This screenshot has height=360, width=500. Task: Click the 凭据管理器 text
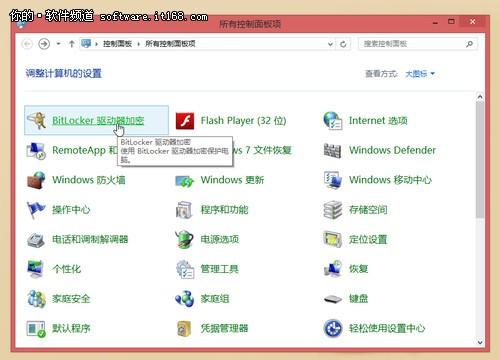pos(224,328)
